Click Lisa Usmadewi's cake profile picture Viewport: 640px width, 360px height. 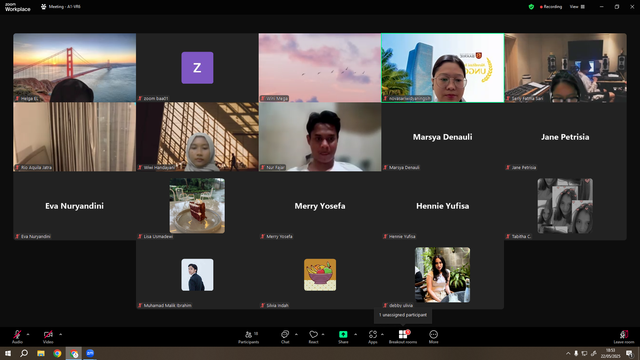click(197, 205)
